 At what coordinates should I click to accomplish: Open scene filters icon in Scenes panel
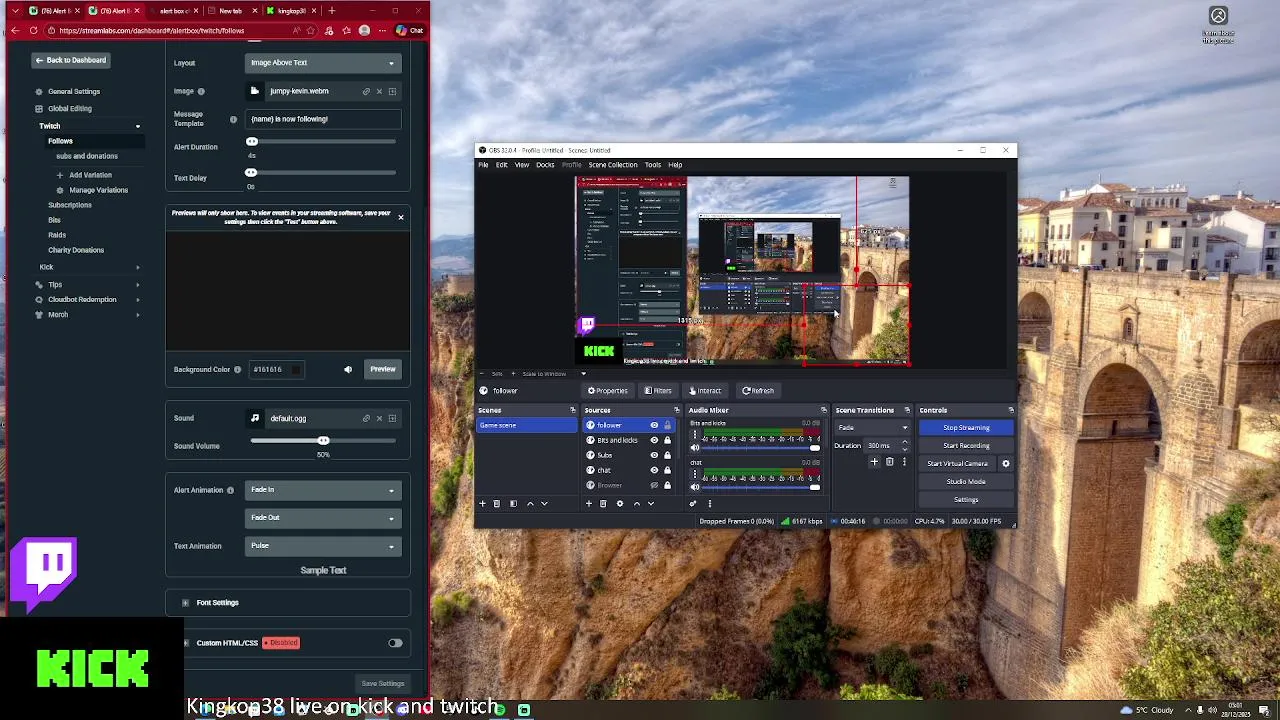(x=513, y=504)
